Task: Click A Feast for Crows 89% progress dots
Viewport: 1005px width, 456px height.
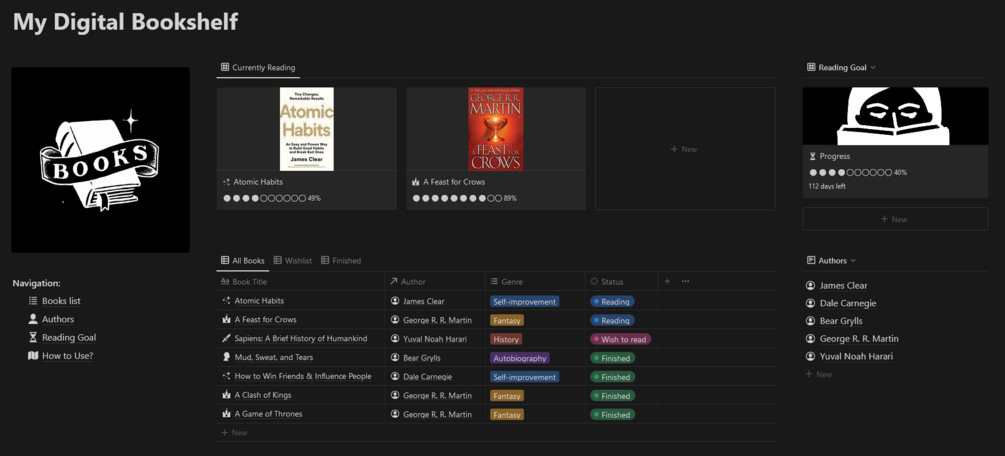Action: [x=457, y=198]
